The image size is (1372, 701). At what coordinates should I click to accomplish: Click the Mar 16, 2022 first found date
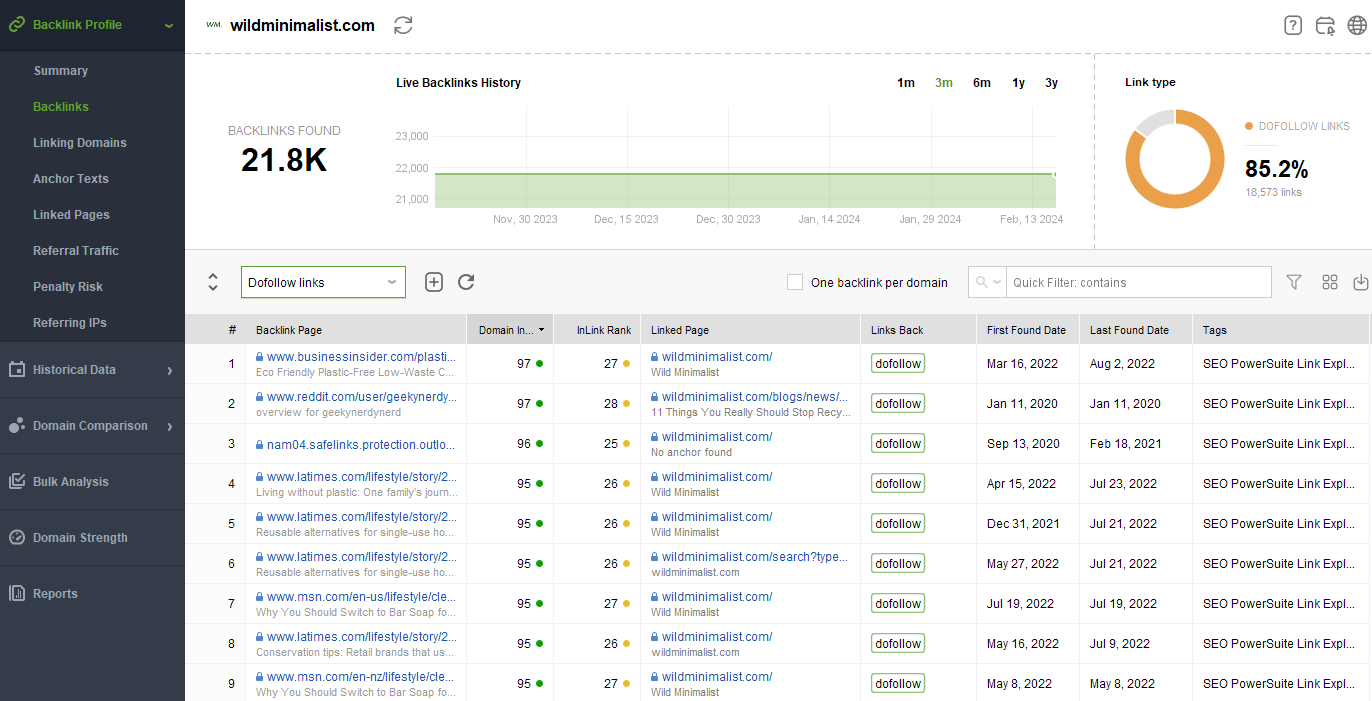pyautogui.click(x=1021, y=364)
